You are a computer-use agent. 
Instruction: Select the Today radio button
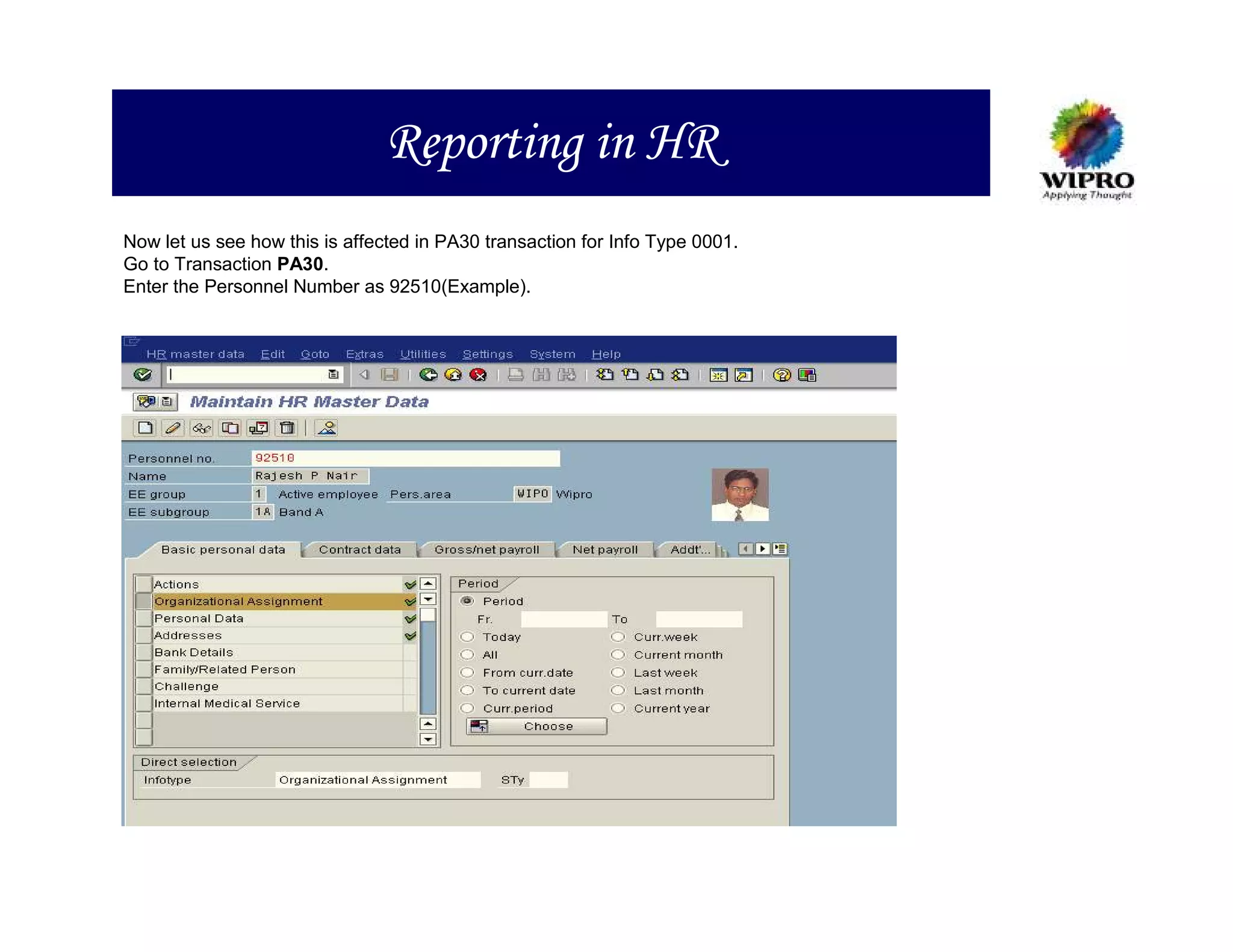point(467,637)
